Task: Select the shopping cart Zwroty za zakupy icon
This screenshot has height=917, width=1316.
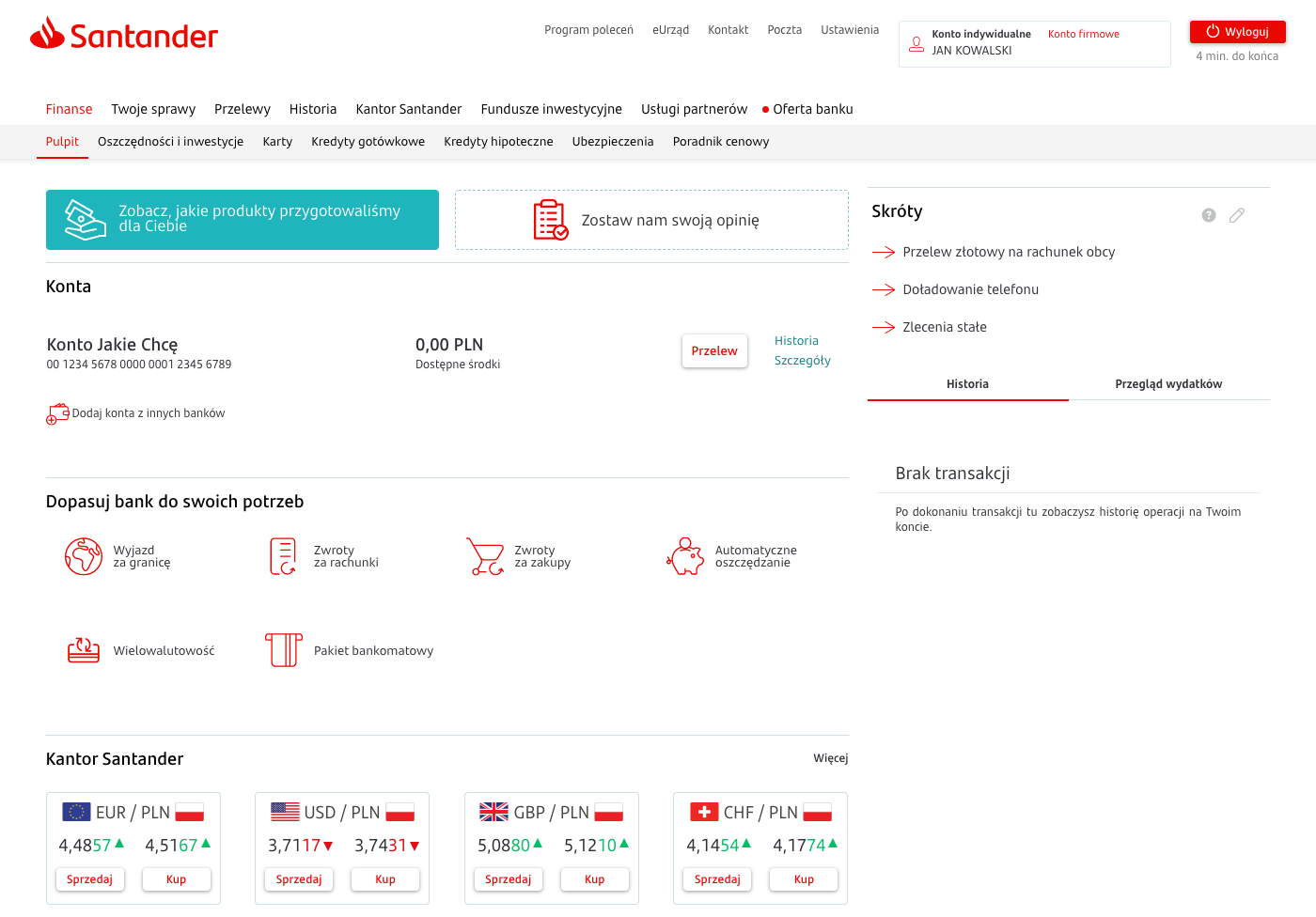Action: click(485, 556)
